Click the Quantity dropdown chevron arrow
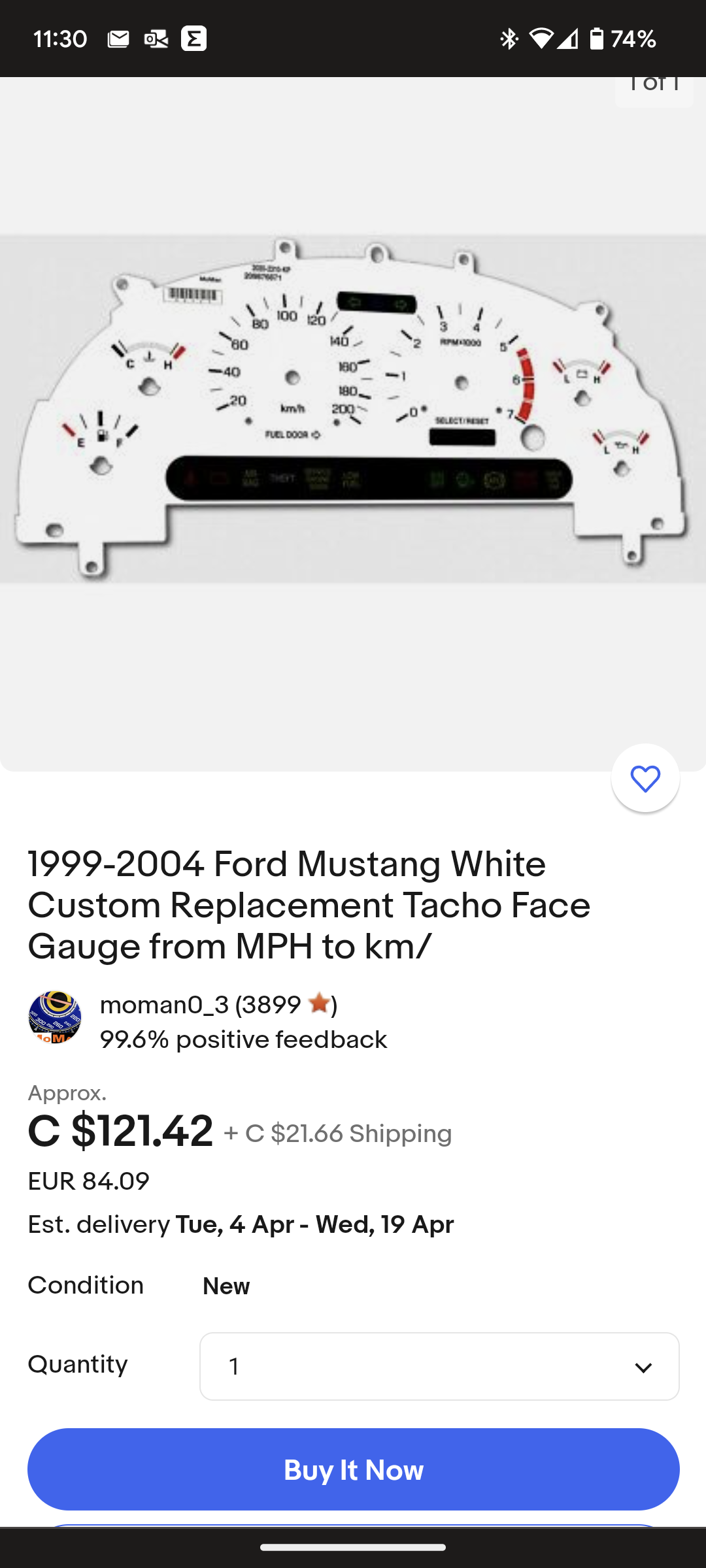The width and height of the screenshot is (706, 1568). pos(643,1367)
